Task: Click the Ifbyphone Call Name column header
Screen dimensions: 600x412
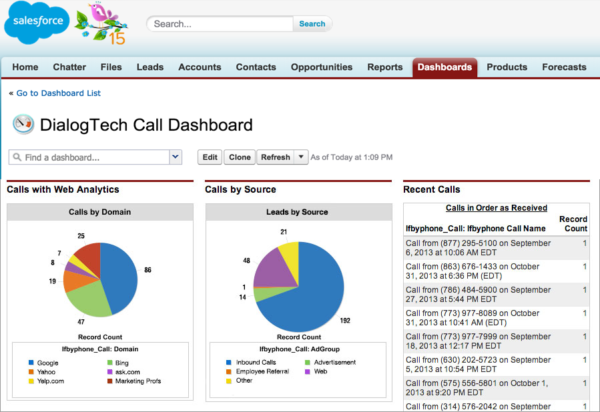Action: [x=475, y=228]
